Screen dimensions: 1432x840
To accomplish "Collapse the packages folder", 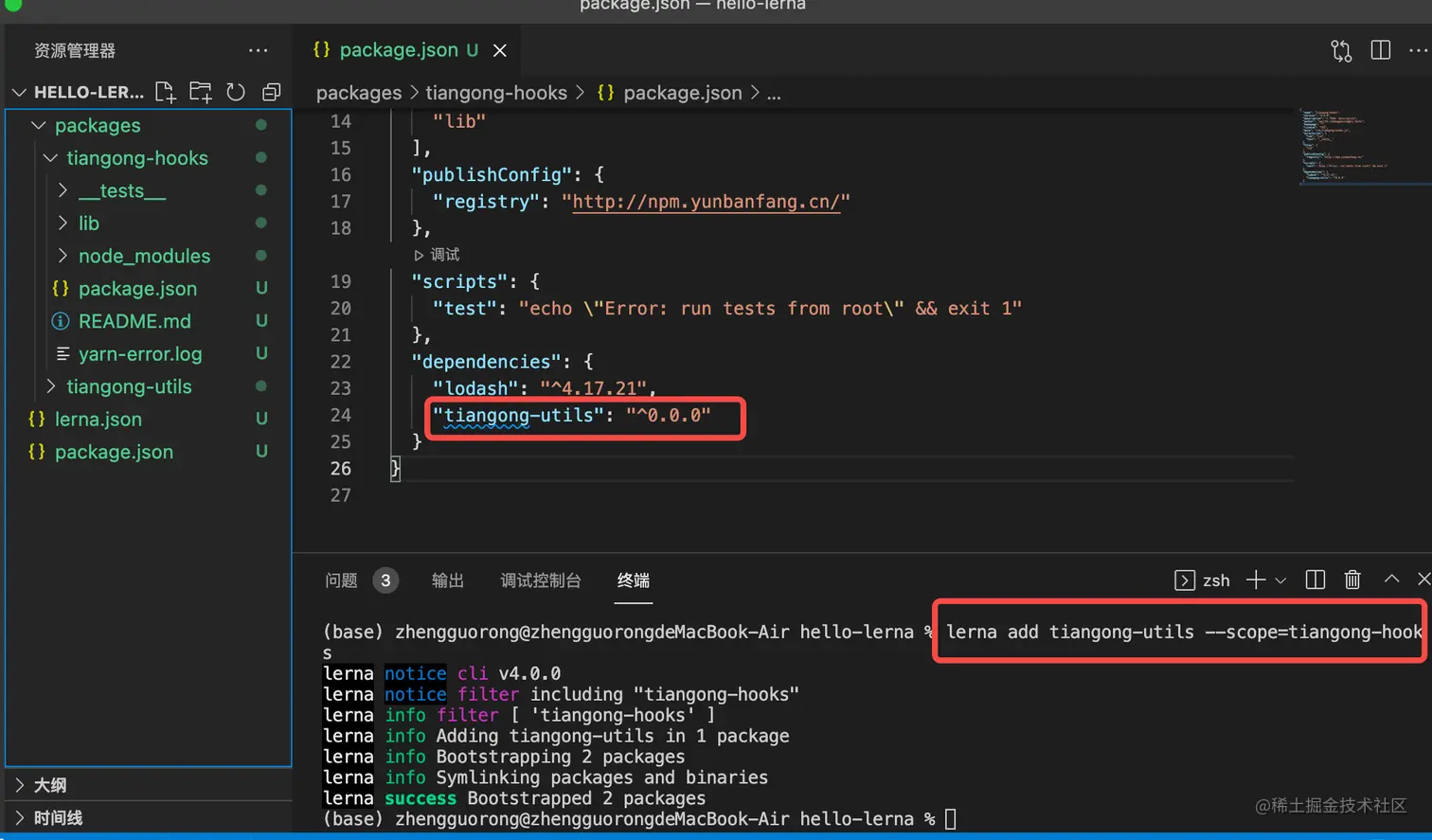I will point(39,125).
